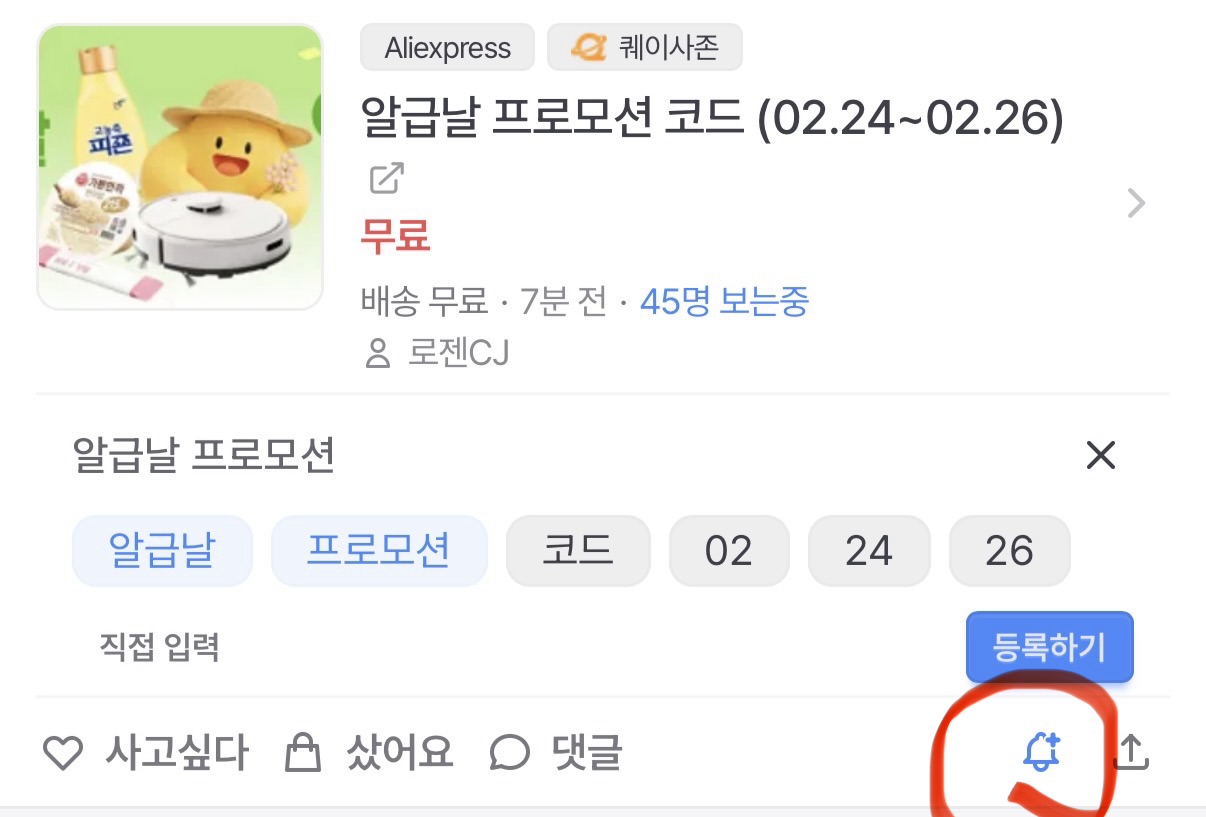Select the 02 keyword chip
Image resolution: width=1206 pixels, height=817 pixels.
point(728,550)
